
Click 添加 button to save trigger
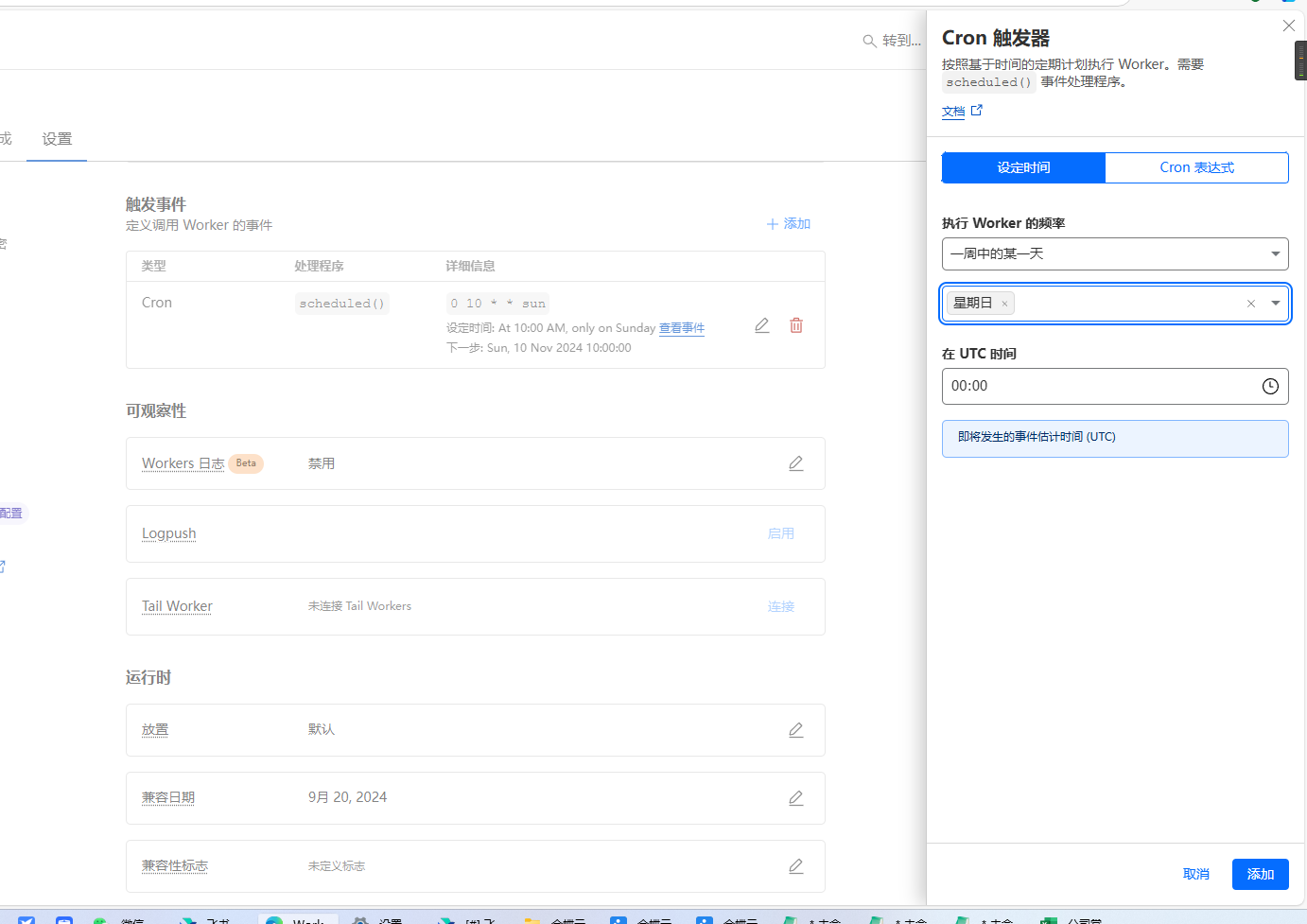(x=1260, y=874)
